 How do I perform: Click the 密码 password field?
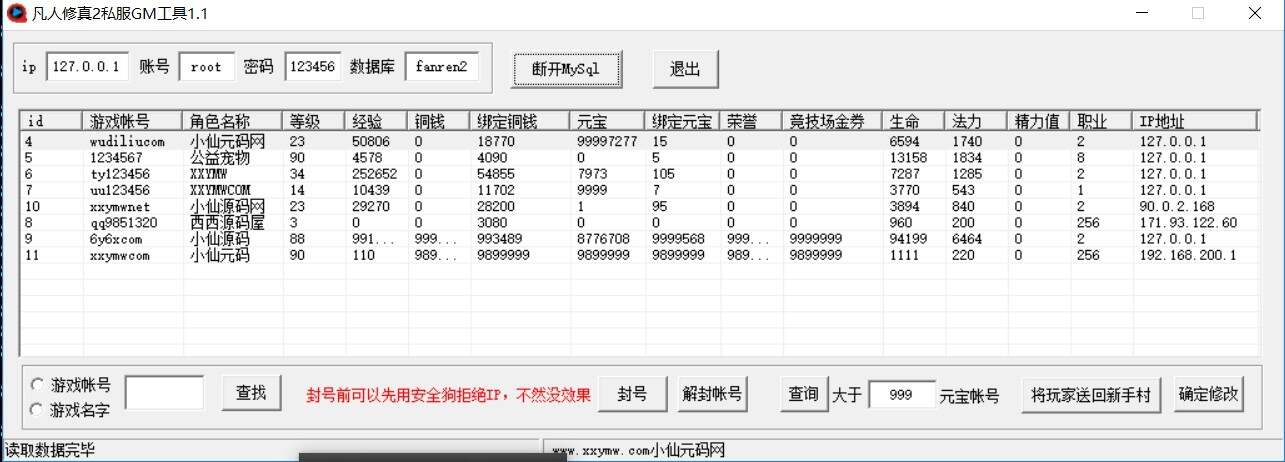[313, 67]
